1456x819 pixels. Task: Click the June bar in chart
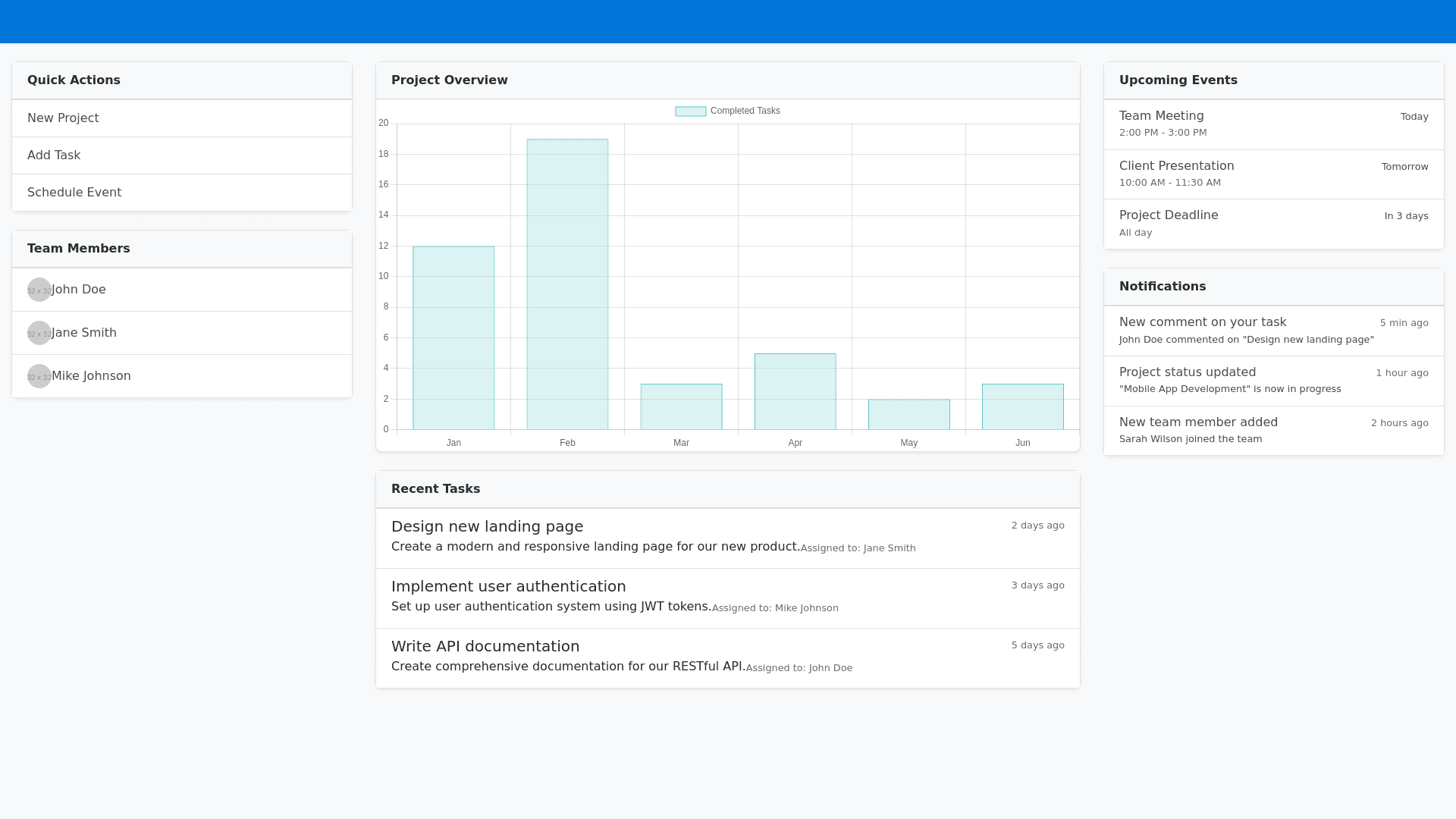tap(1022, 407)
